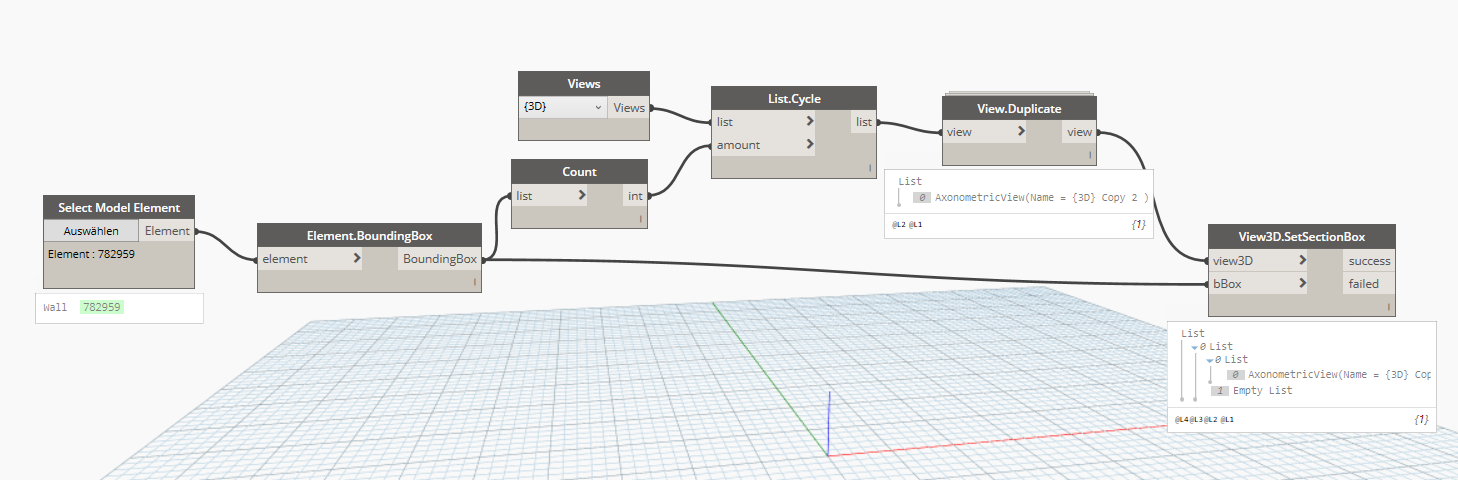Click the Count node's list input chevron

[582, 195]
